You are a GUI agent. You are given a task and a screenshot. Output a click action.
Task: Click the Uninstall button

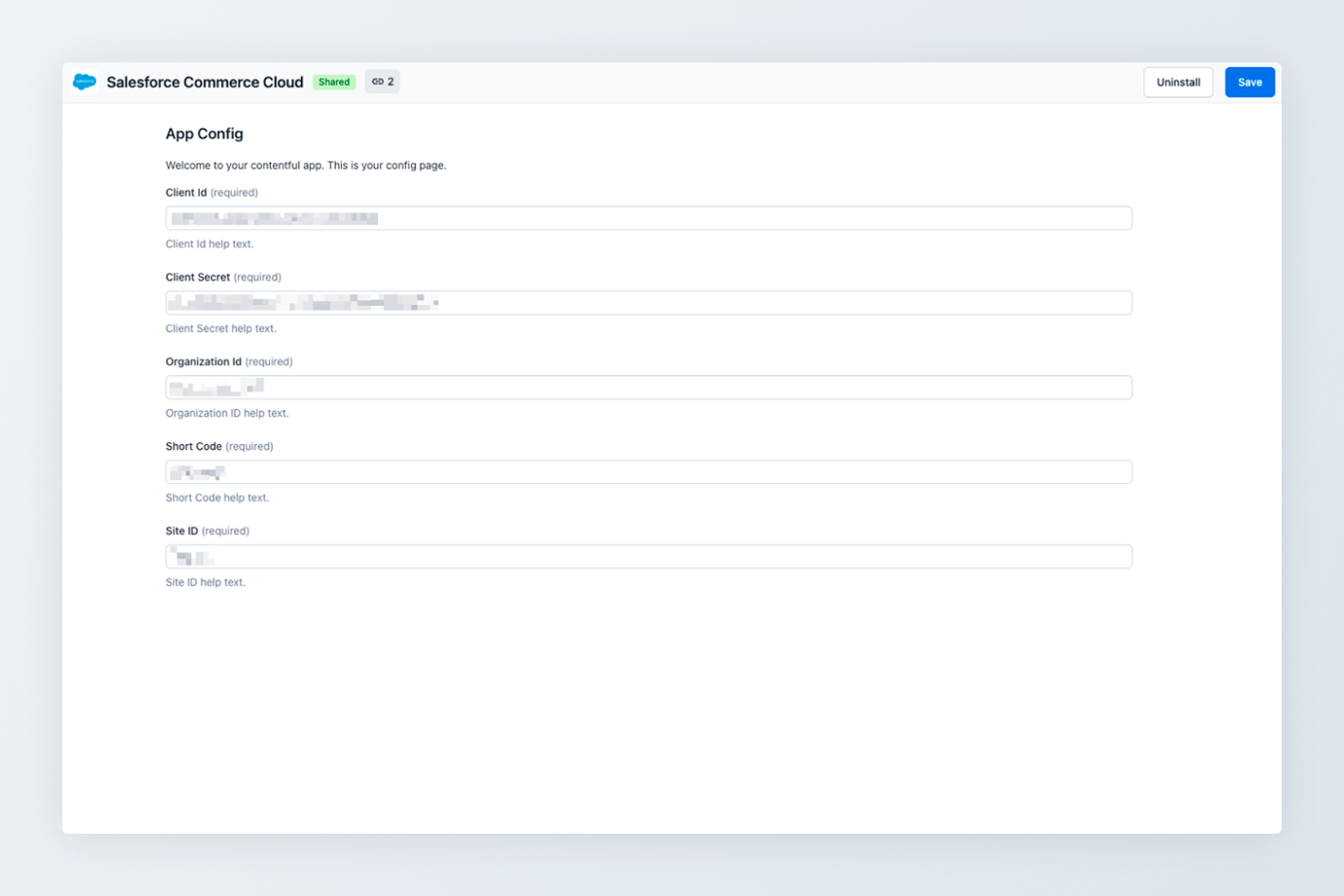1177,82
